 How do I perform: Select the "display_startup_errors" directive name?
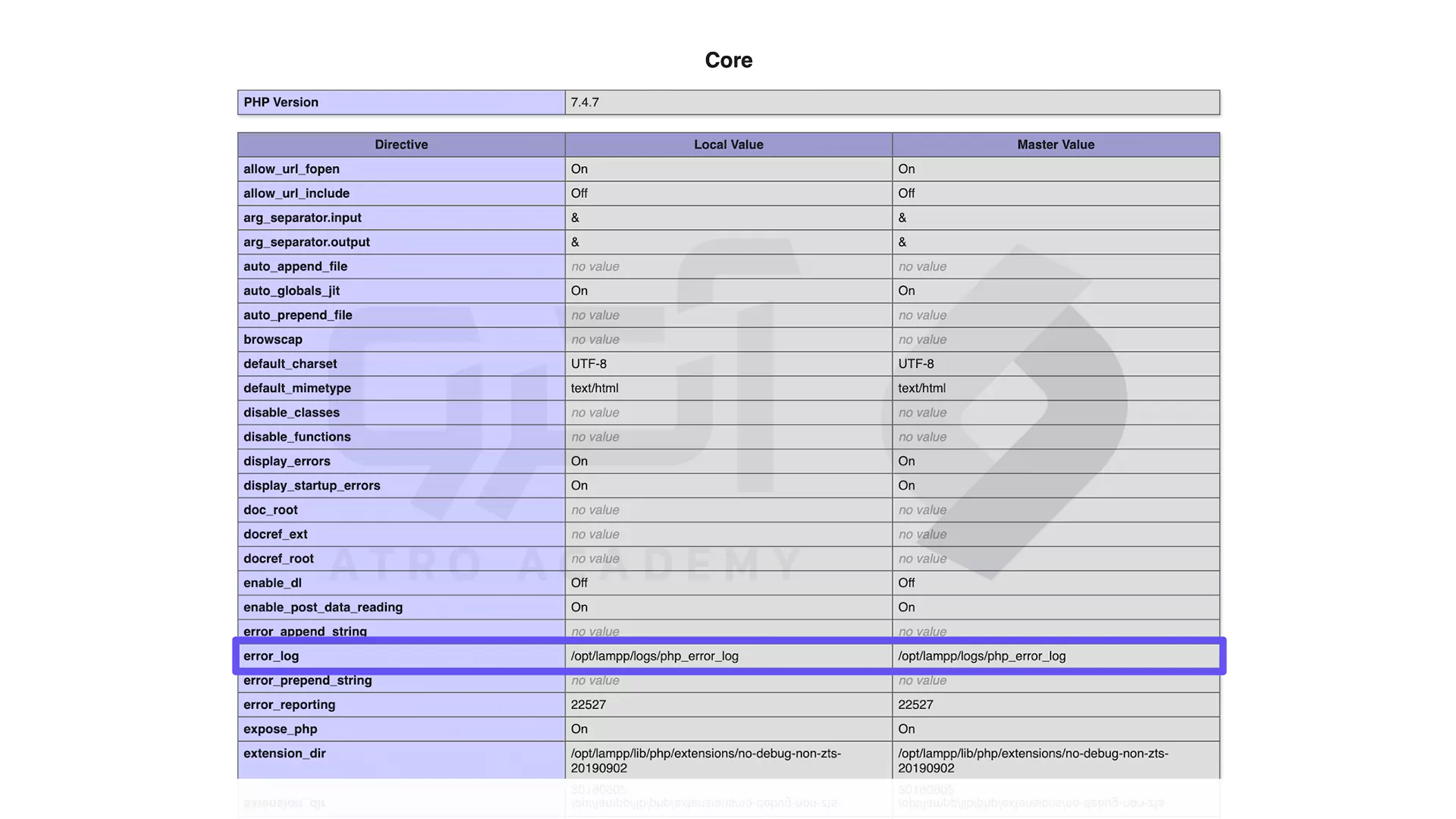click(312, 485)
